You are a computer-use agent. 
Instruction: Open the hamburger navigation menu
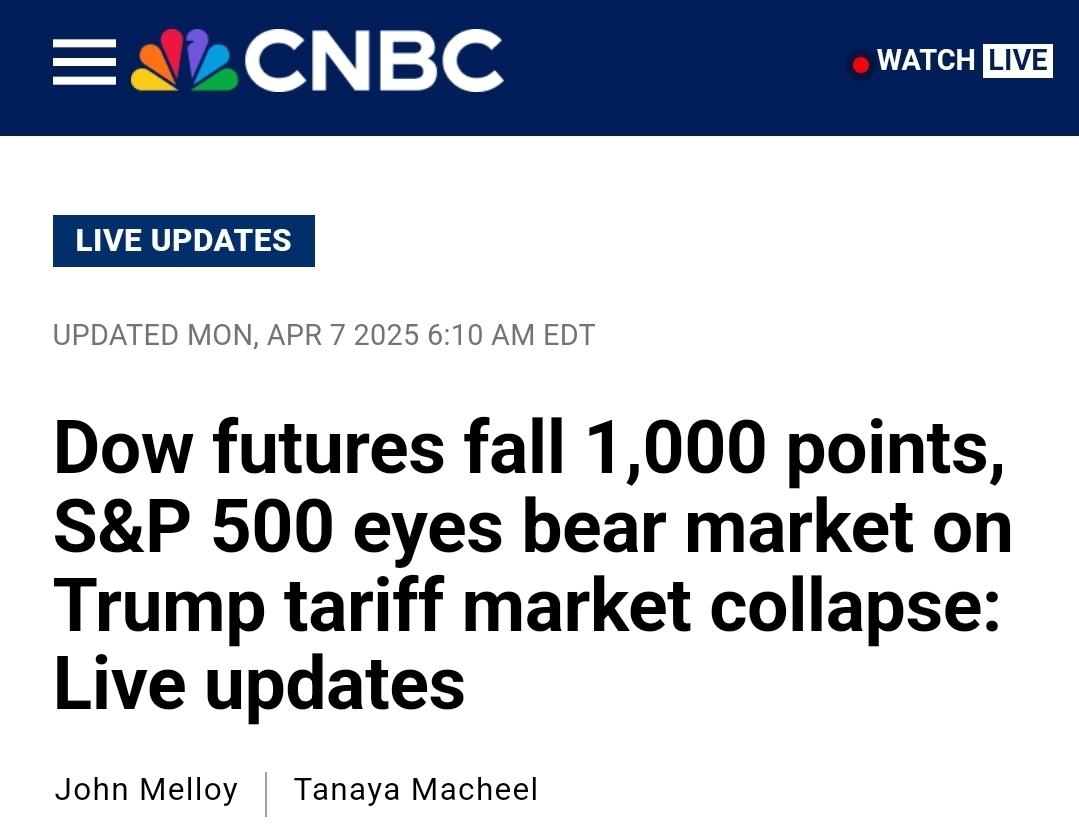84,62
